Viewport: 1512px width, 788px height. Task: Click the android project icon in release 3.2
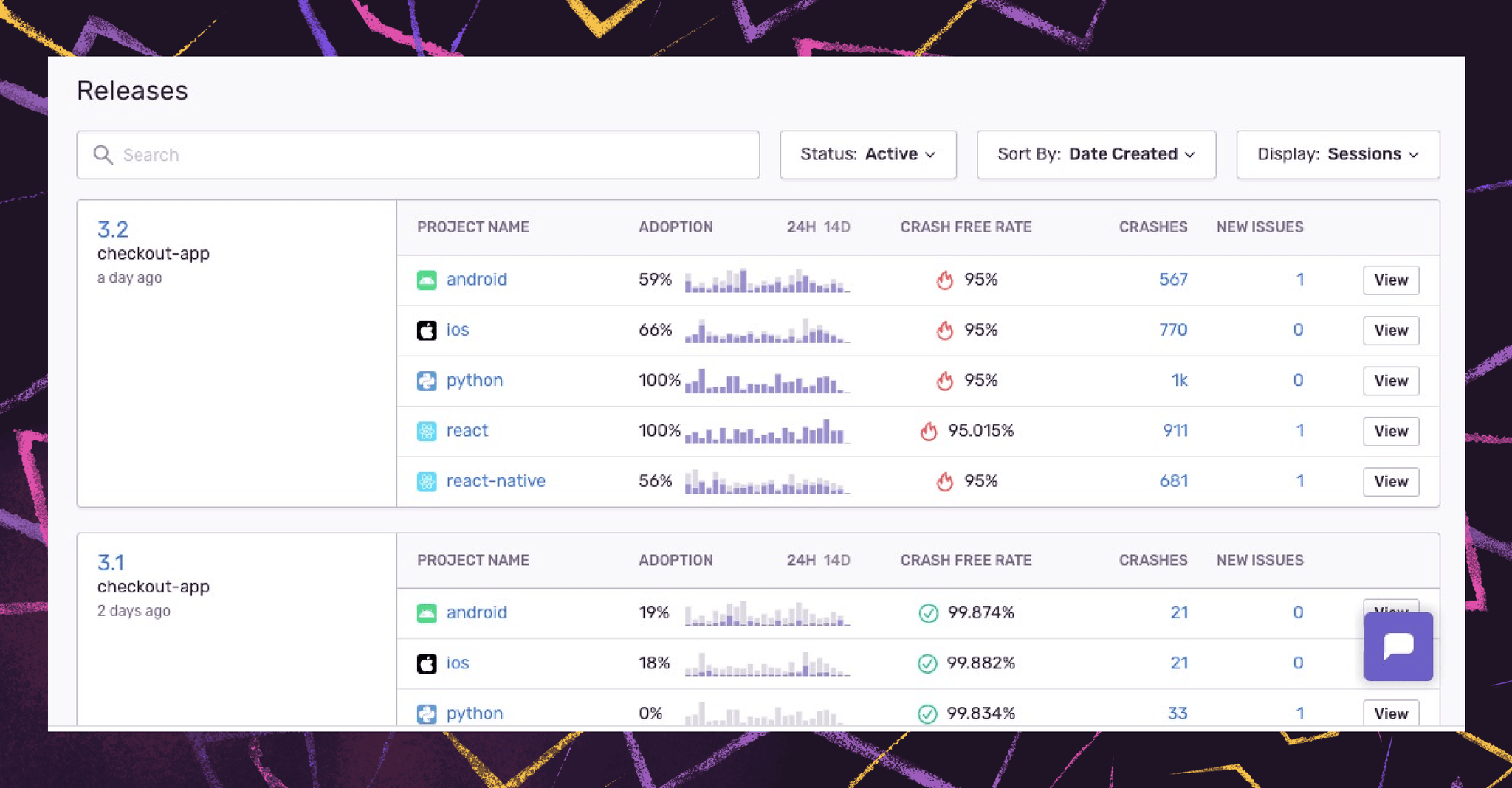[x=427, y=280]
